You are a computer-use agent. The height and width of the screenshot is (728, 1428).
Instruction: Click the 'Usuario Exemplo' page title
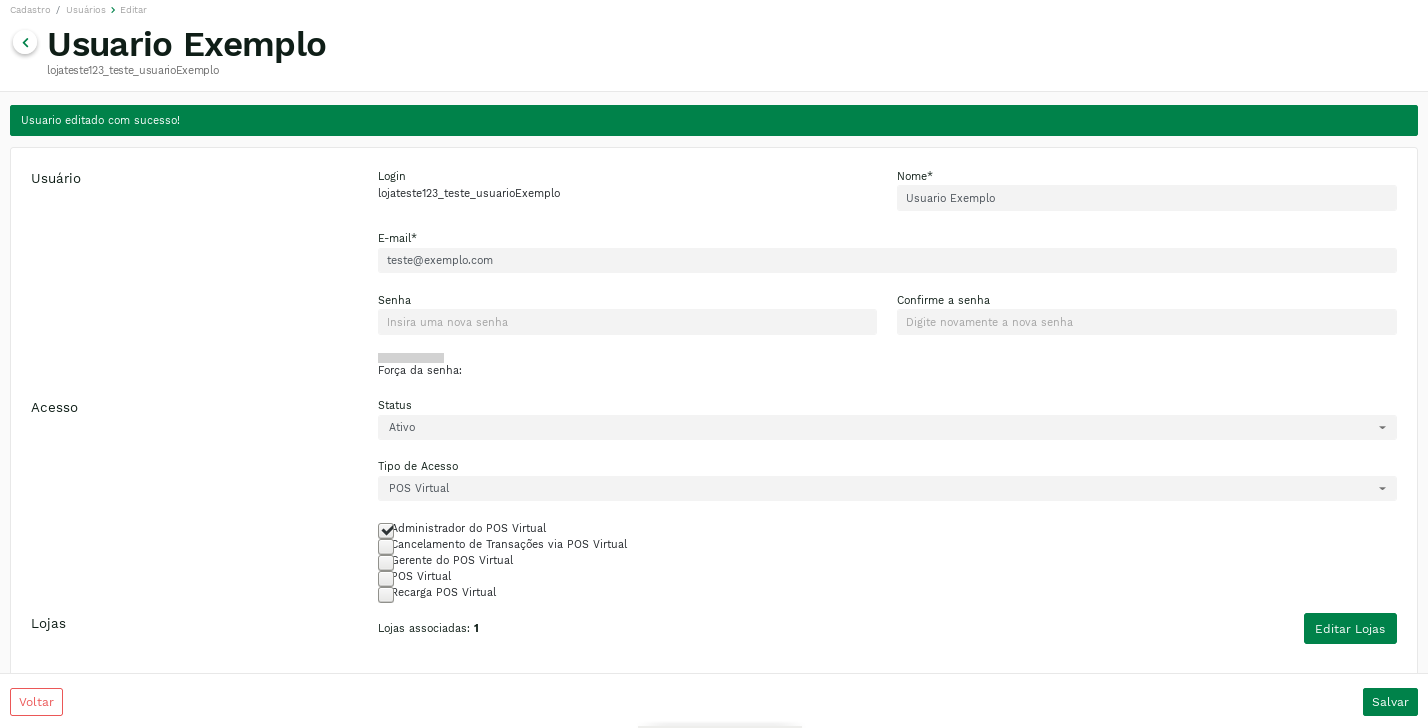(x=187, y=44)
